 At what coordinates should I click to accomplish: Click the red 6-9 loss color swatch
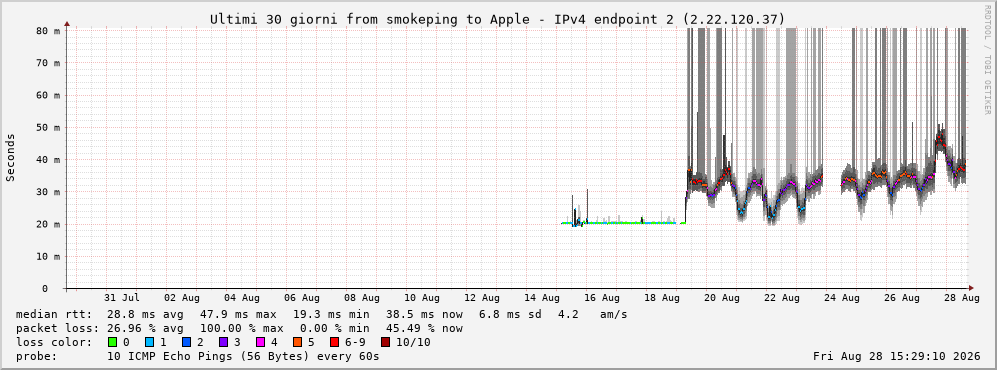pos(334,342)
